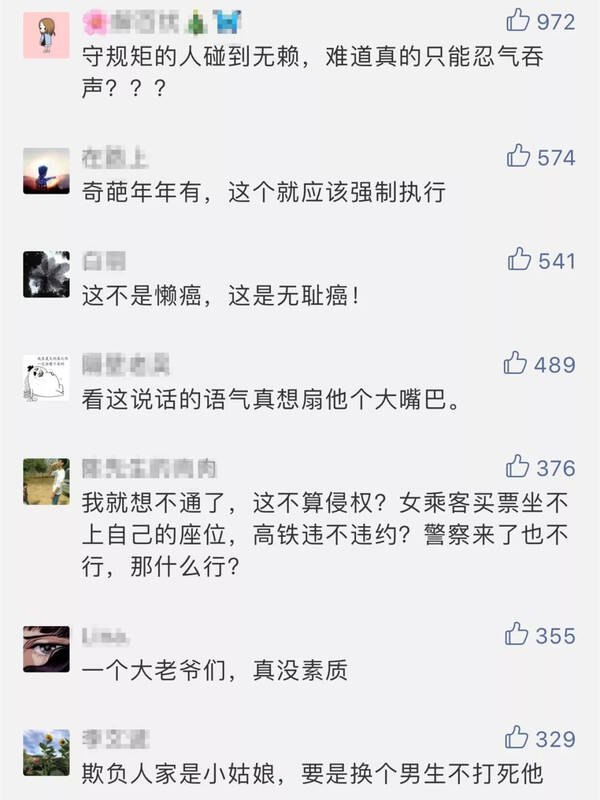Like the comment questioning 侵权 with 376 likes

516,465
